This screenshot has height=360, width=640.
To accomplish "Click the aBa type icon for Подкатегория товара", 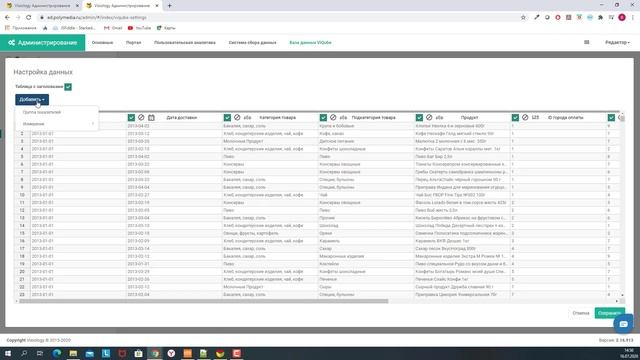I will 343,118.
